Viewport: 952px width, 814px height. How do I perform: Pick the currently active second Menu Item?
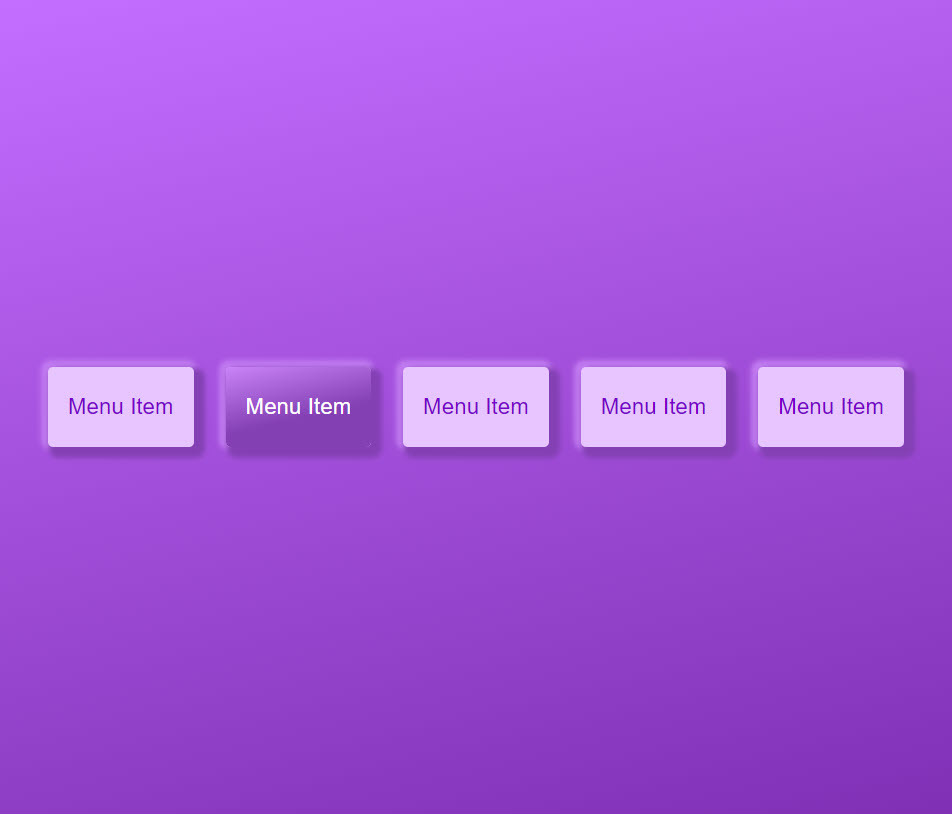click(298, 407)
